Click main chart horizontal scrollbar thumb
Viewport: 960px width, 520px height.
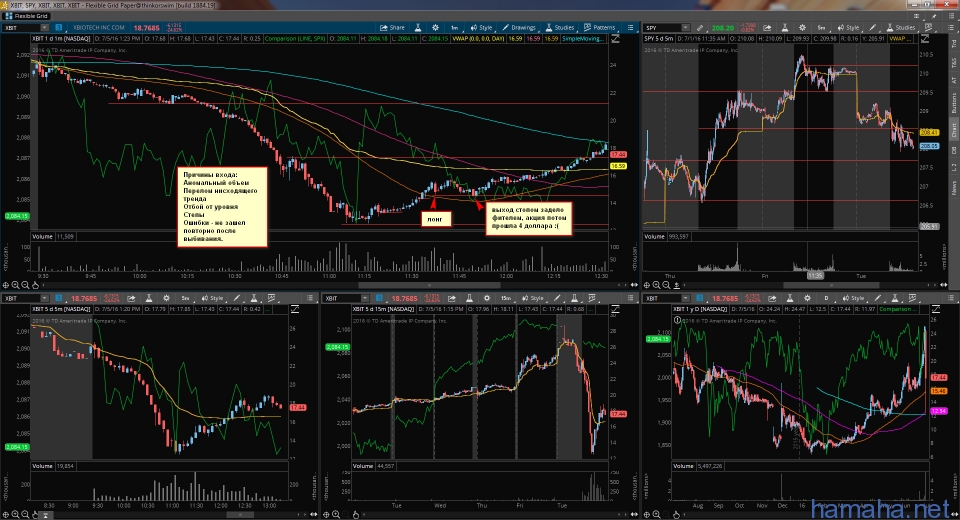pos(429,285)
